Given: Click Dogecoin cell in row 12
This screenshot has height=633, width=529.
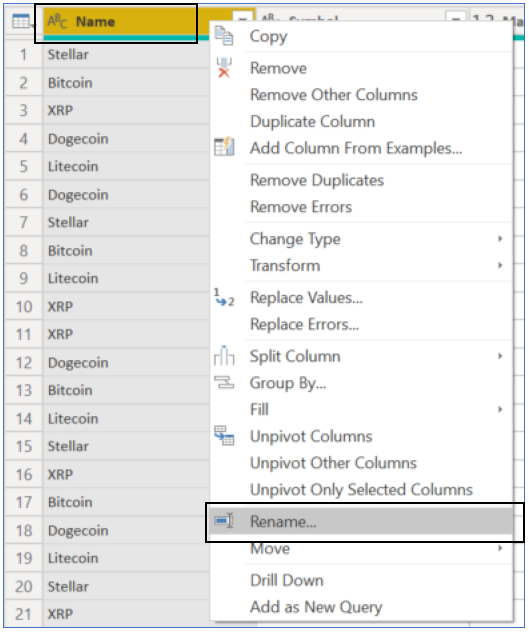Looking at the screenshot, I should pyautogui.click(x=126, y=363).
